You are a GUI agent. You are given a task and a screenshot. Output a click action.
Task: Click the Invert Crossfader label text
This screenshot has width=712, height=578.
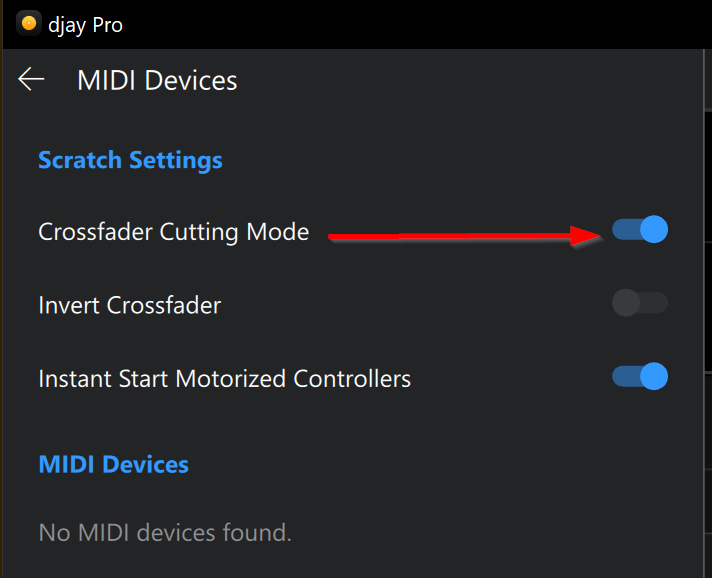tap(129, 305)
